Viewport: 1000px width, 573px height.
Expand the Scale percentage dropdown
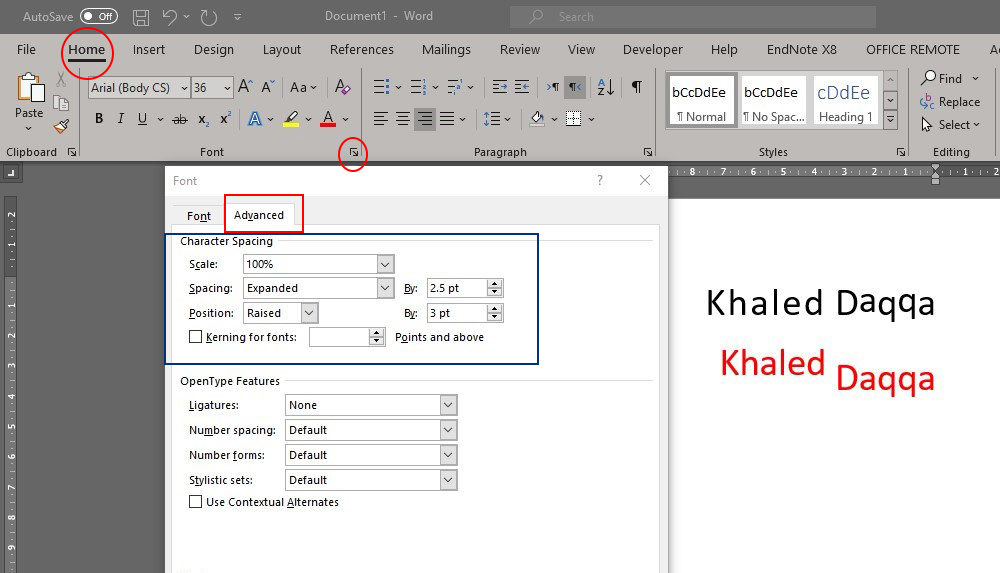click(385, 264)
